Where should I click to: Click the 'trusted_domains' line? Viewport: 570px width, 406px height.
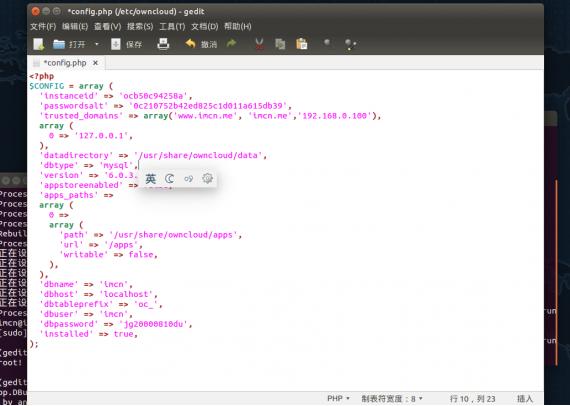(210, 116)
